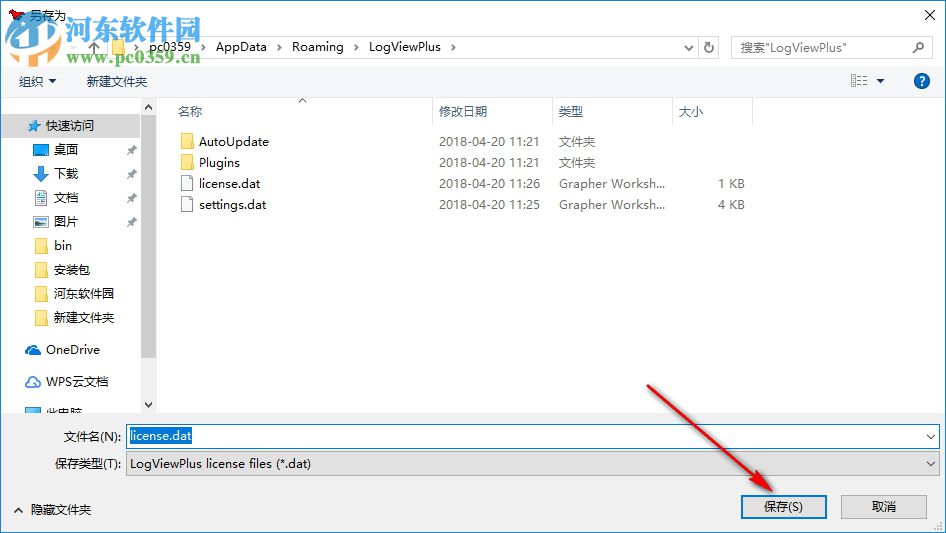
Task: Expand chevron after LogViewPlus breadcrumb
Action: pos(453,47)
